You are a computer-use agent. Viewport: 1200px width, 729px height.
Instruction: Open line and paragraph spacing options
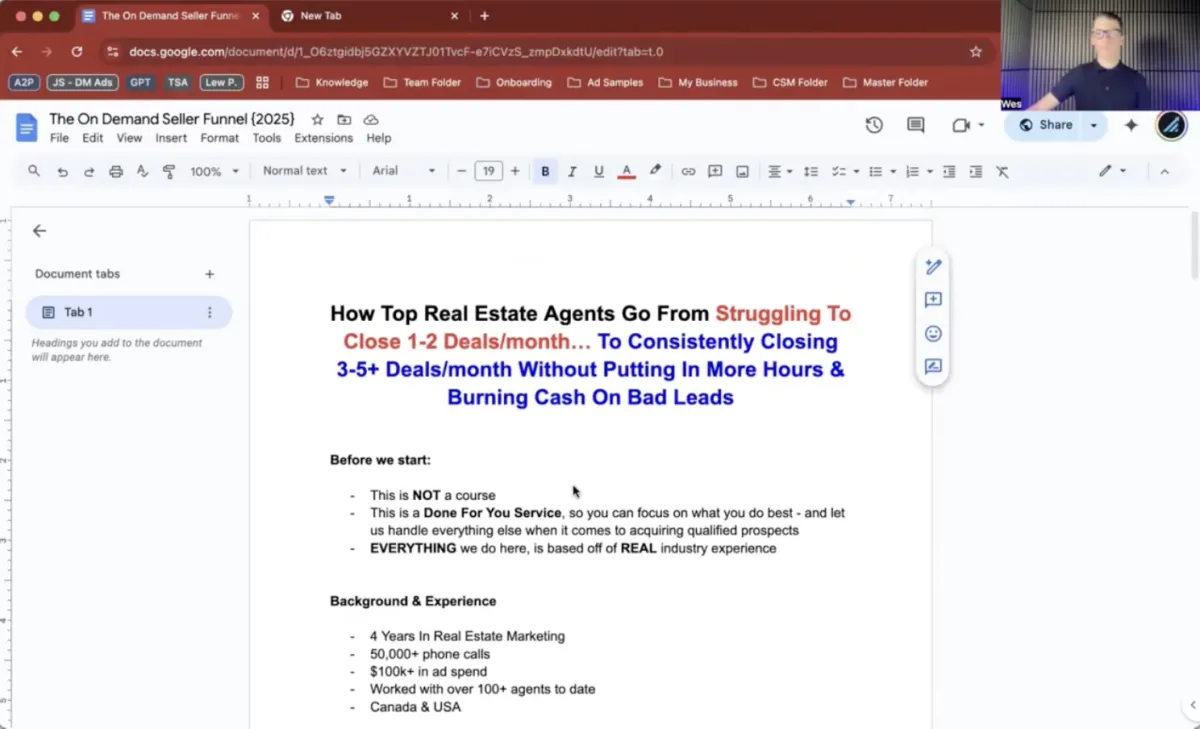click(811, 171)
